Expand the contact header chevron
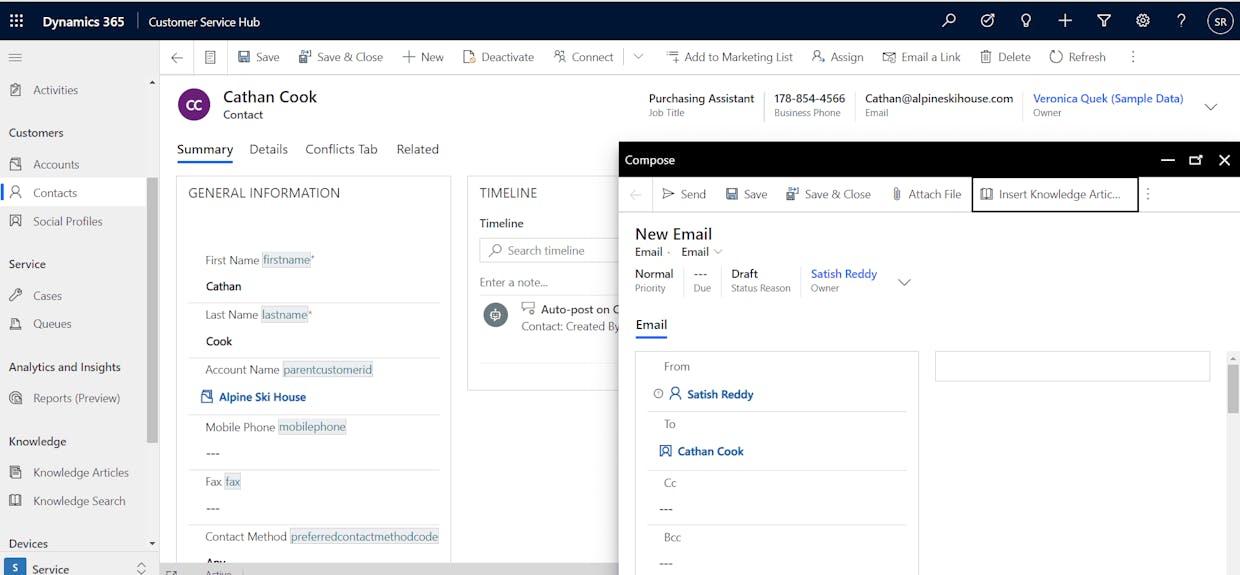The image size is (1240, 575). 1211,107
